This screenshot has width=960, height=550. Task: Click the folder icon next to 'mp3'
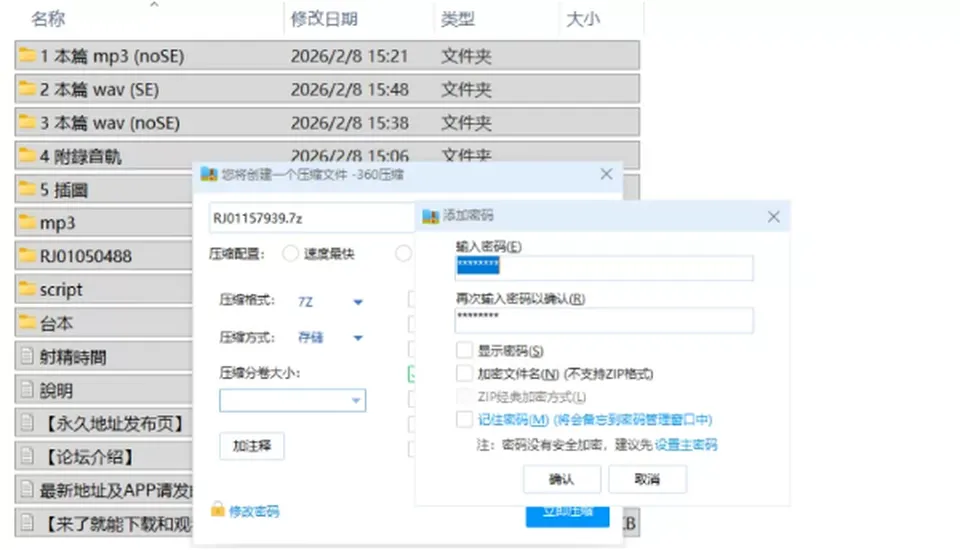(x=27, y=222)
